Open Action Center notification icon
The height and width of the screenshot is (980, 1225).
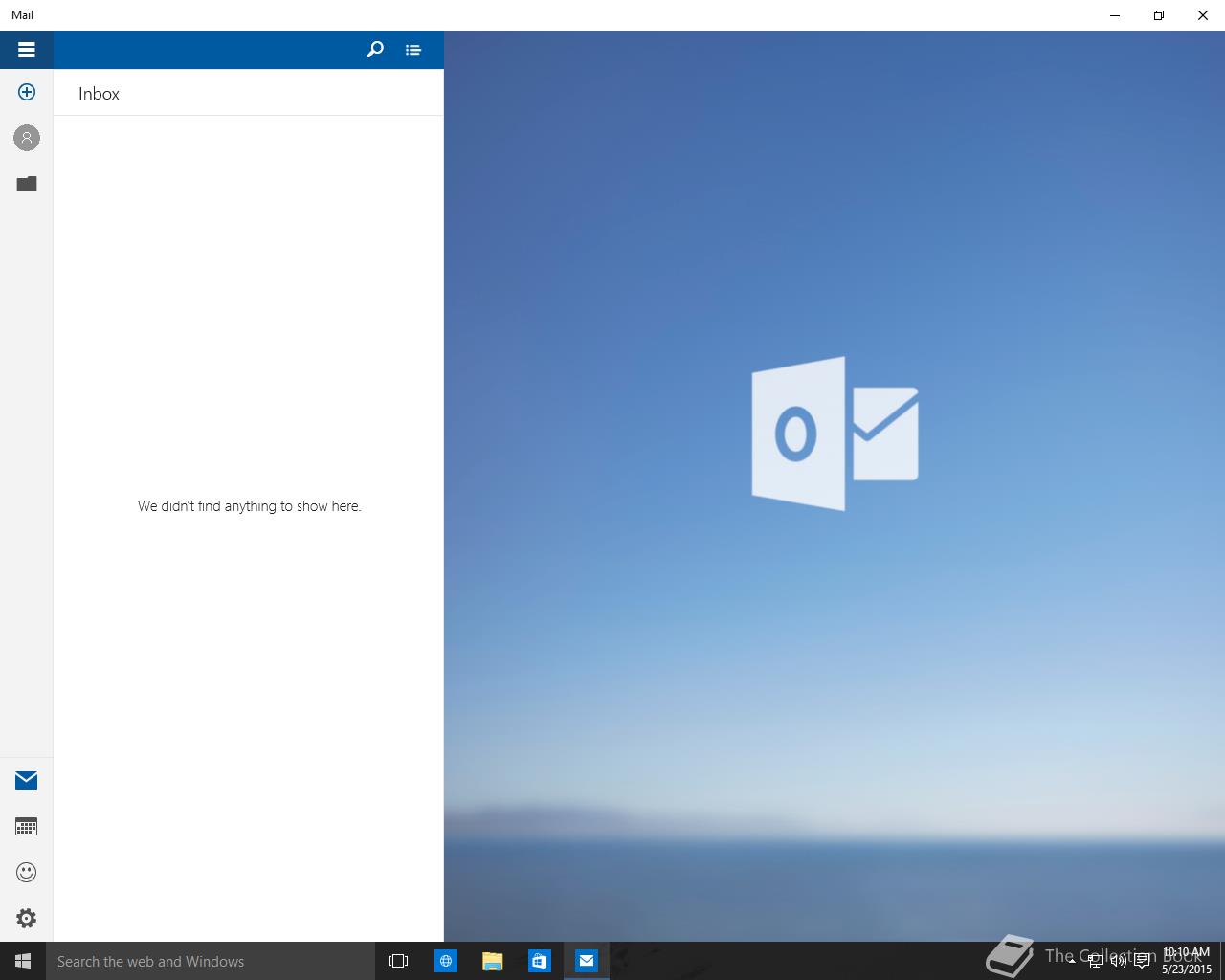click(1142, 961)
